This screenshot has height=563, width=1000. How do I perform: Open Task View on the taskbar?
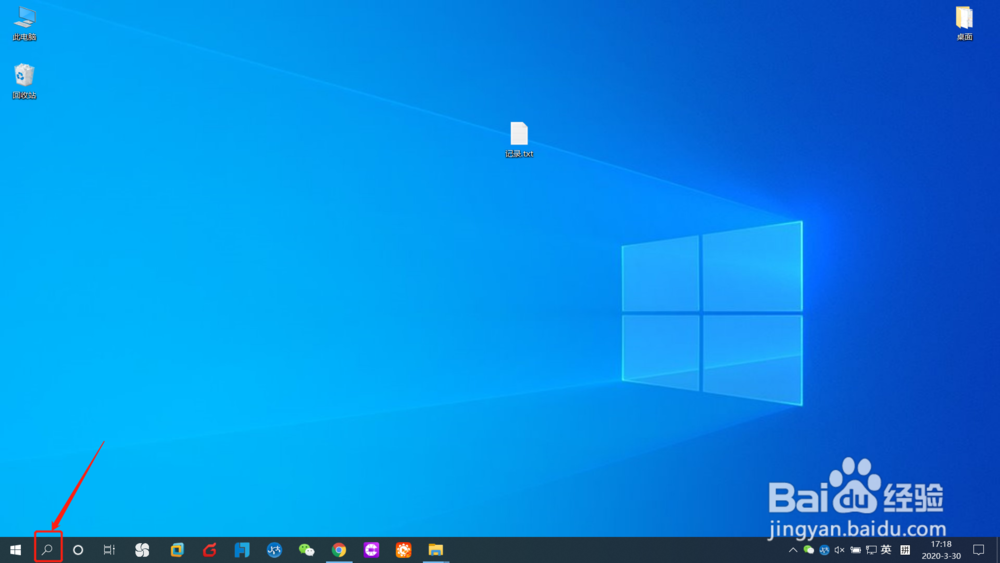point(109,550)
